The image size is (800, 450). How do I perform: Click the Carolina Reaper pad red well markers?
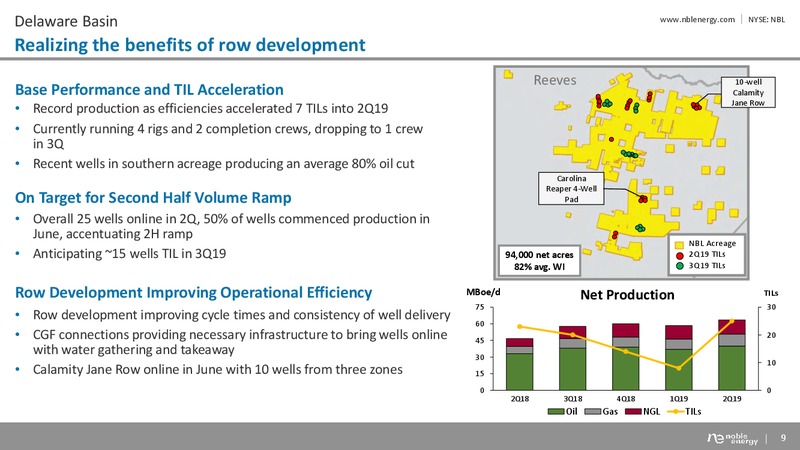[643, 199]
